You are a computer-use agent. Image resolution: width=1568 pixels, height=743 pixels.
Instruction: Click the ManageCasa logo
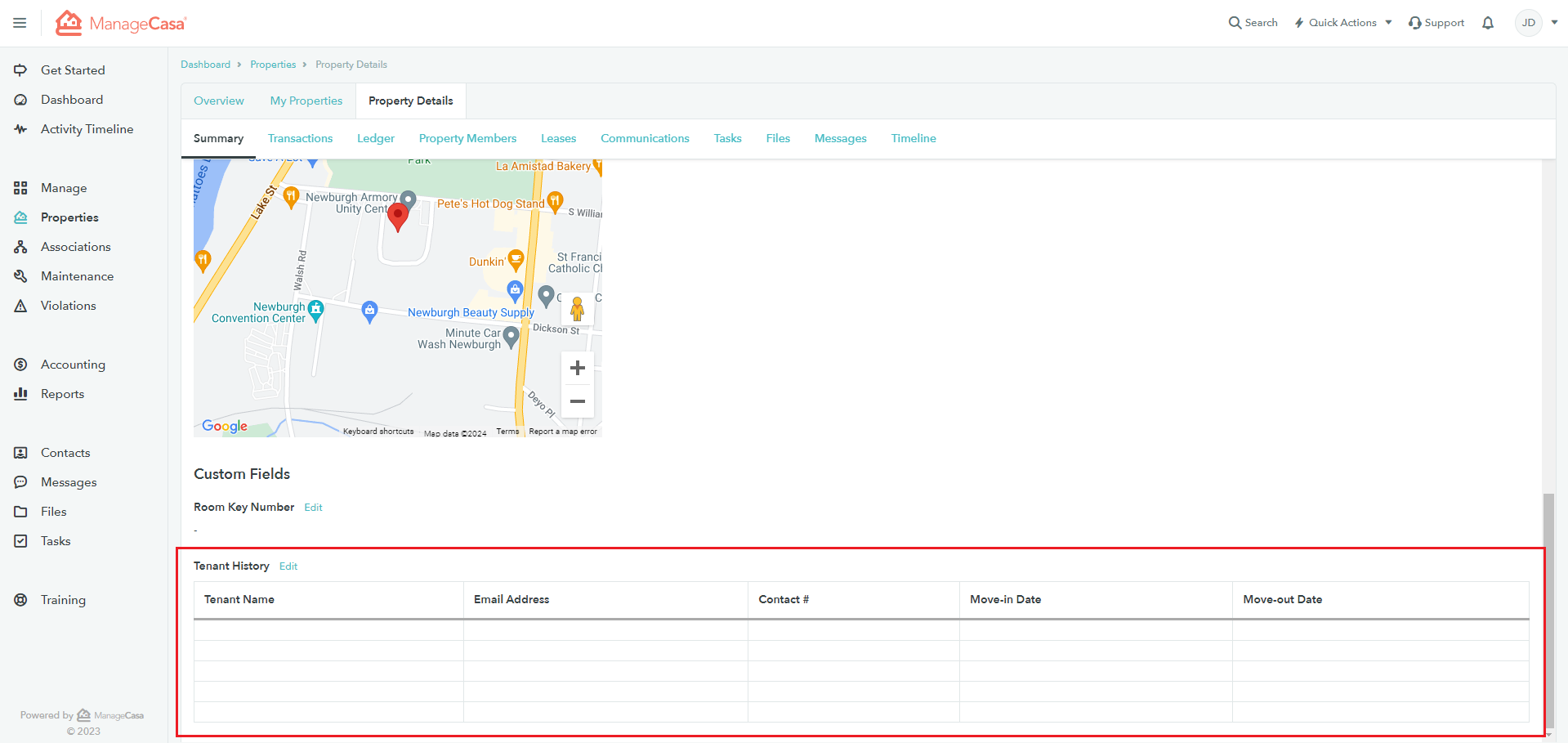pyautogui.click(x=121, y=23)
